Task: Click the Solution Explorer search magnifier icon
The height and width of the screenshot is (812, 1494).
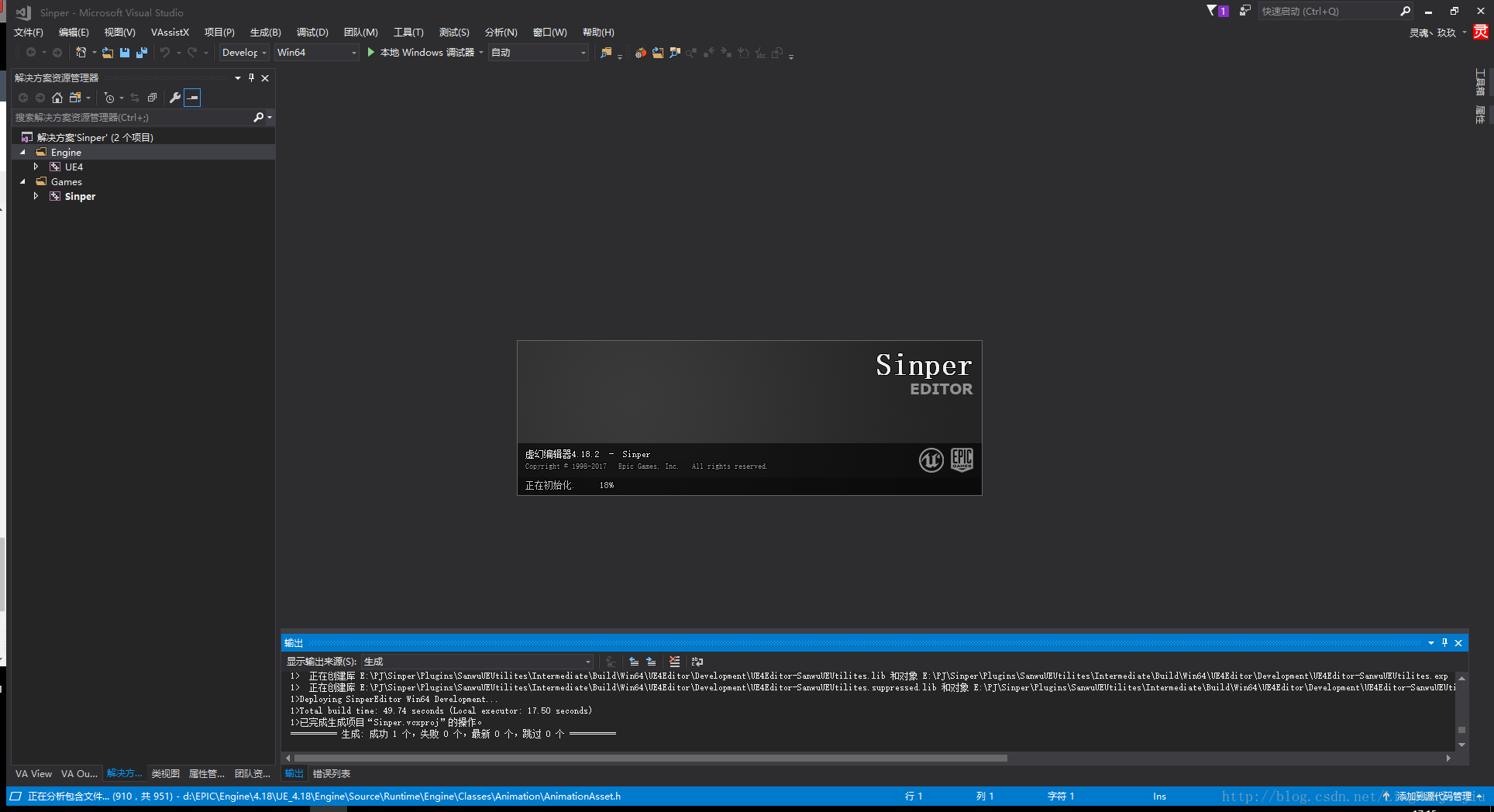Action: click(259, 117)
